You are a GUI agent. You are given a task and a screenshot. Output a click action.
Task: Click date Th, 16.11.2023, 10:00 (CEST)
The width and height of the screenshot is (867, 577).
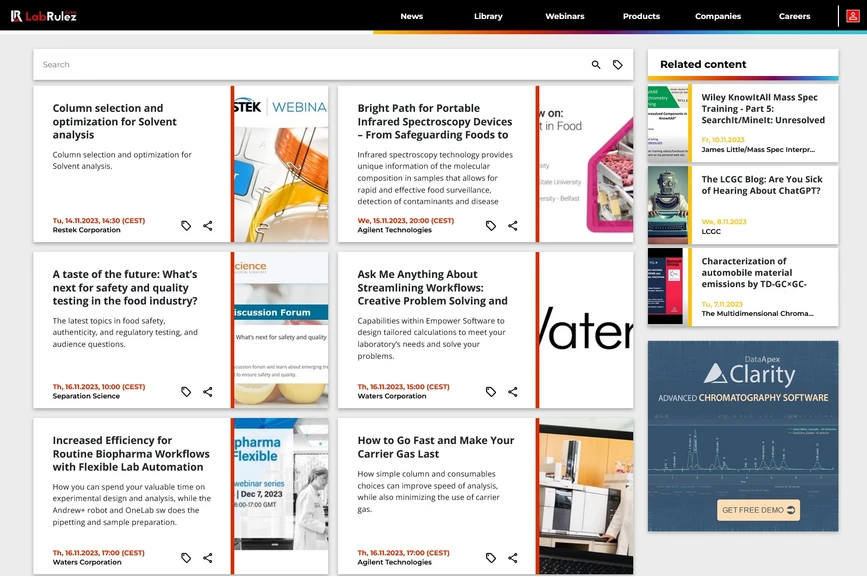(x=98, y=387)
